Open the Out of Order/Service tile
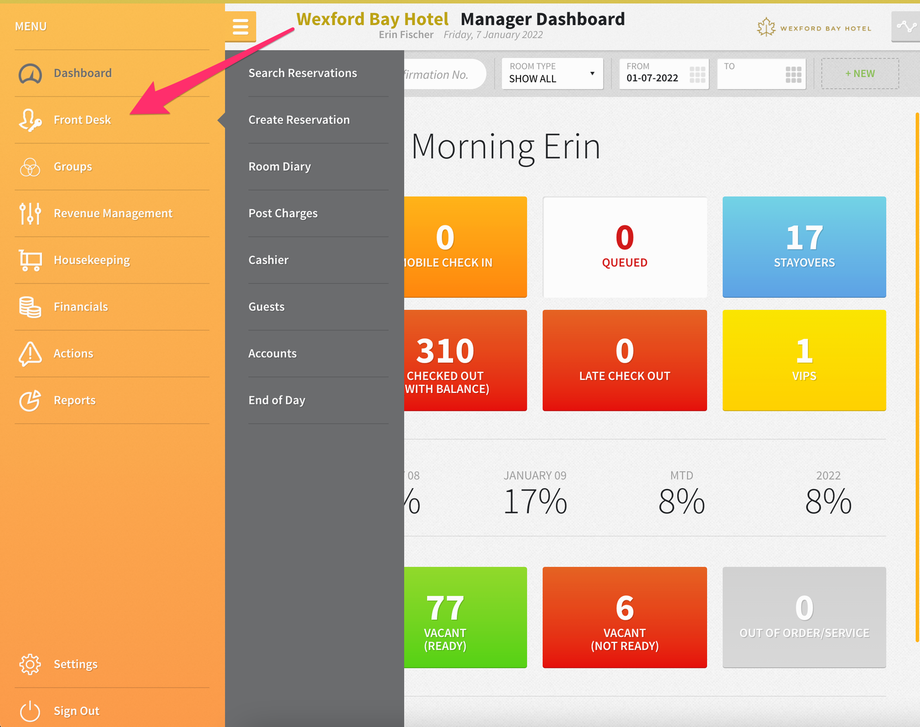The height and width of the screenshot is (727, 920). pos(804,617)
